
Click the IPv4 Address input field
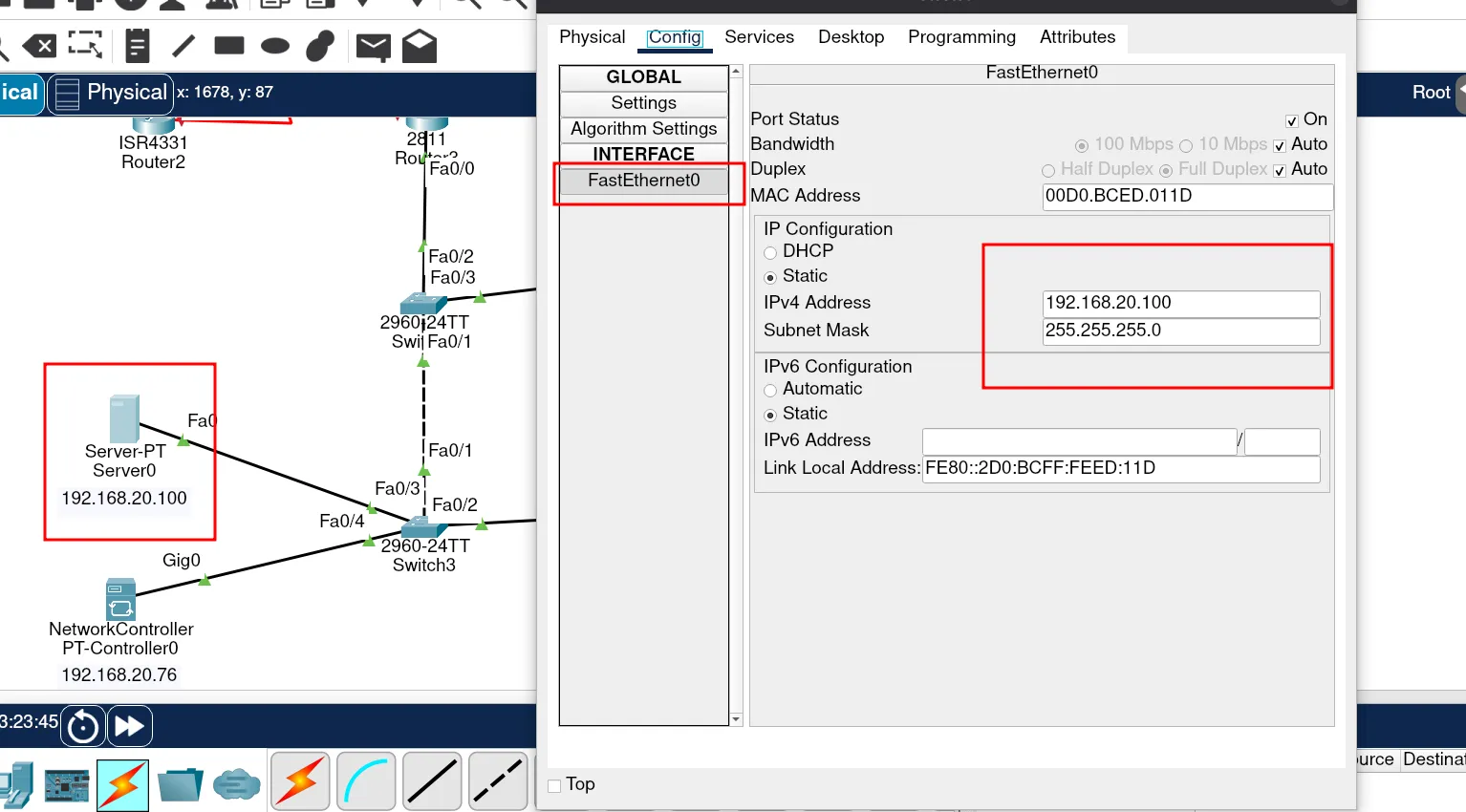1180,303
